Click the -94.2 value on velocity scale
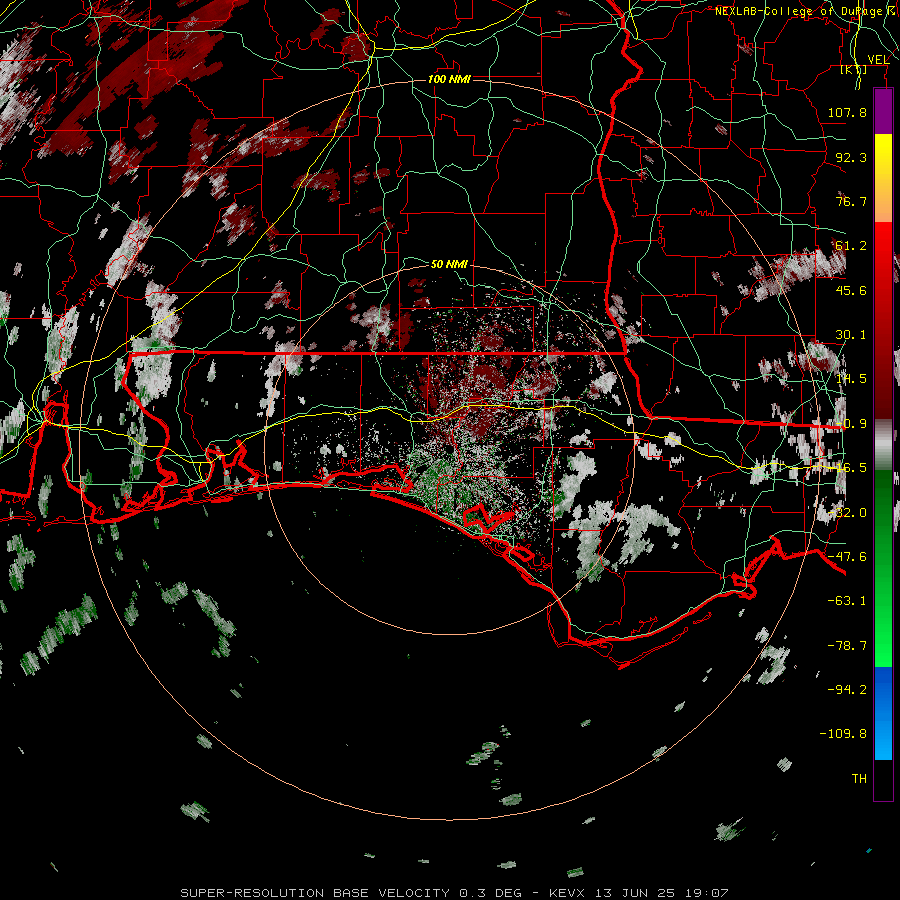900x900 pixels. point(847,689)
